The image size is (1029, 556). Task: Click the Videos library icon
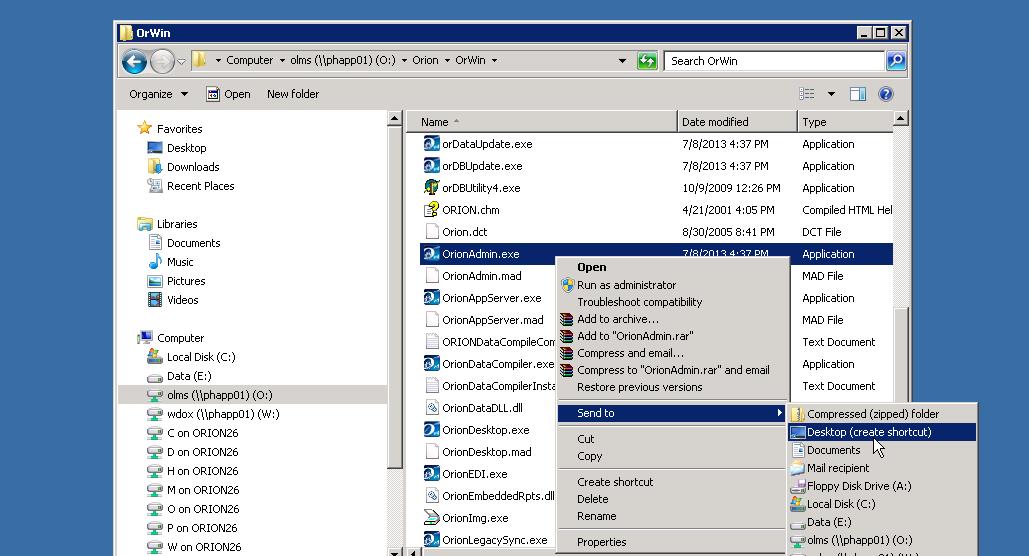pos(155,299)
